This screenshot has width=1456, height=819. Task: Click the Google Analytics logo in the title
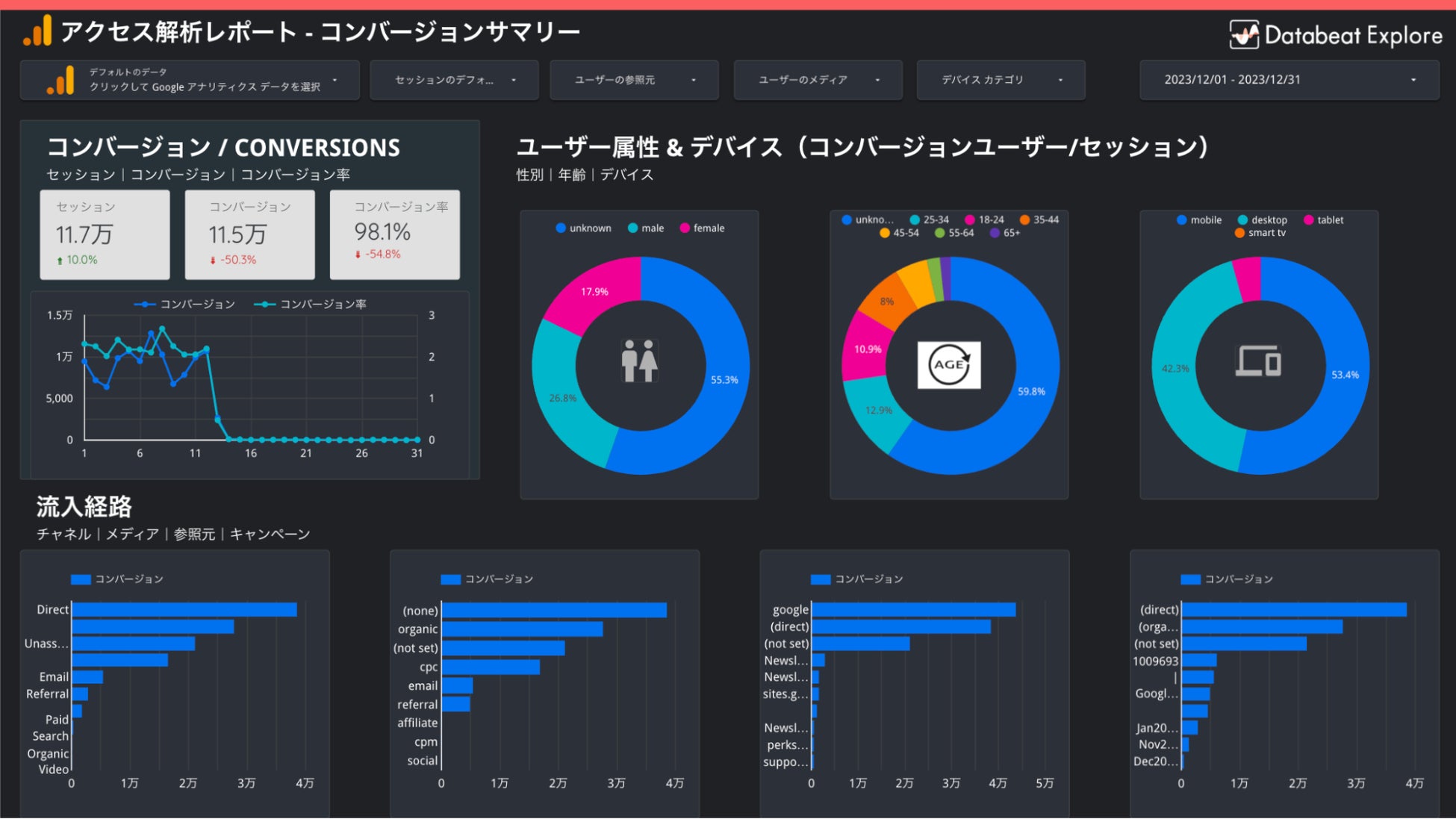tap(38, 31)
